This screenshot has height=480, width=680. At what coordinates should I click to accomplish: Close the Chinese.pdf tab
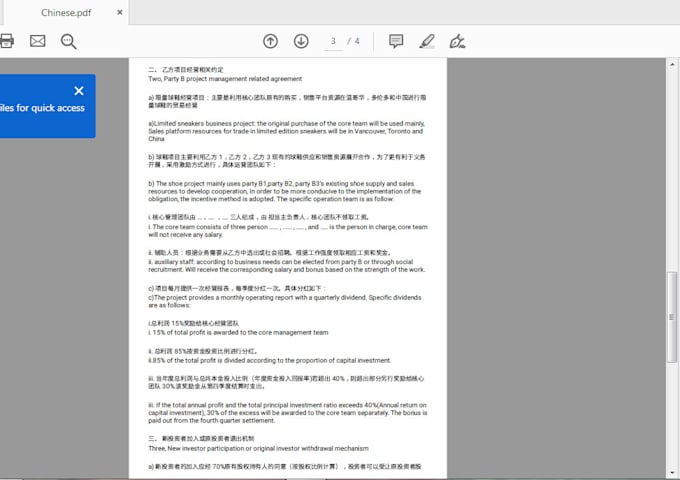pyautogui.click(x=120, y=13)
